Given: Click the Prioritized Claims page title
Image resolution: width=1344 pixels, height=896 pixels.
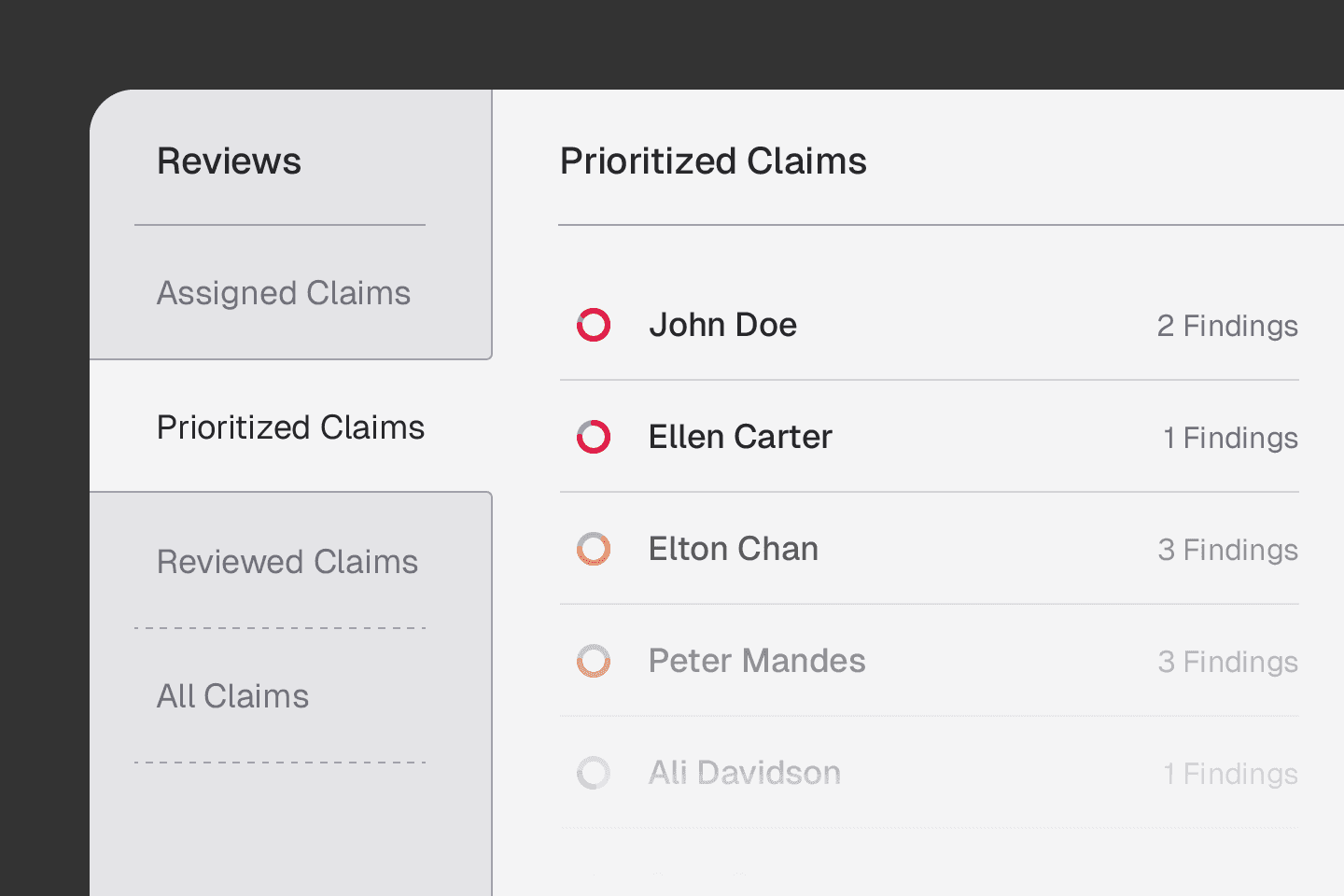Looking at the screenshot, I should pyautogui.click(x=713, y=161).
